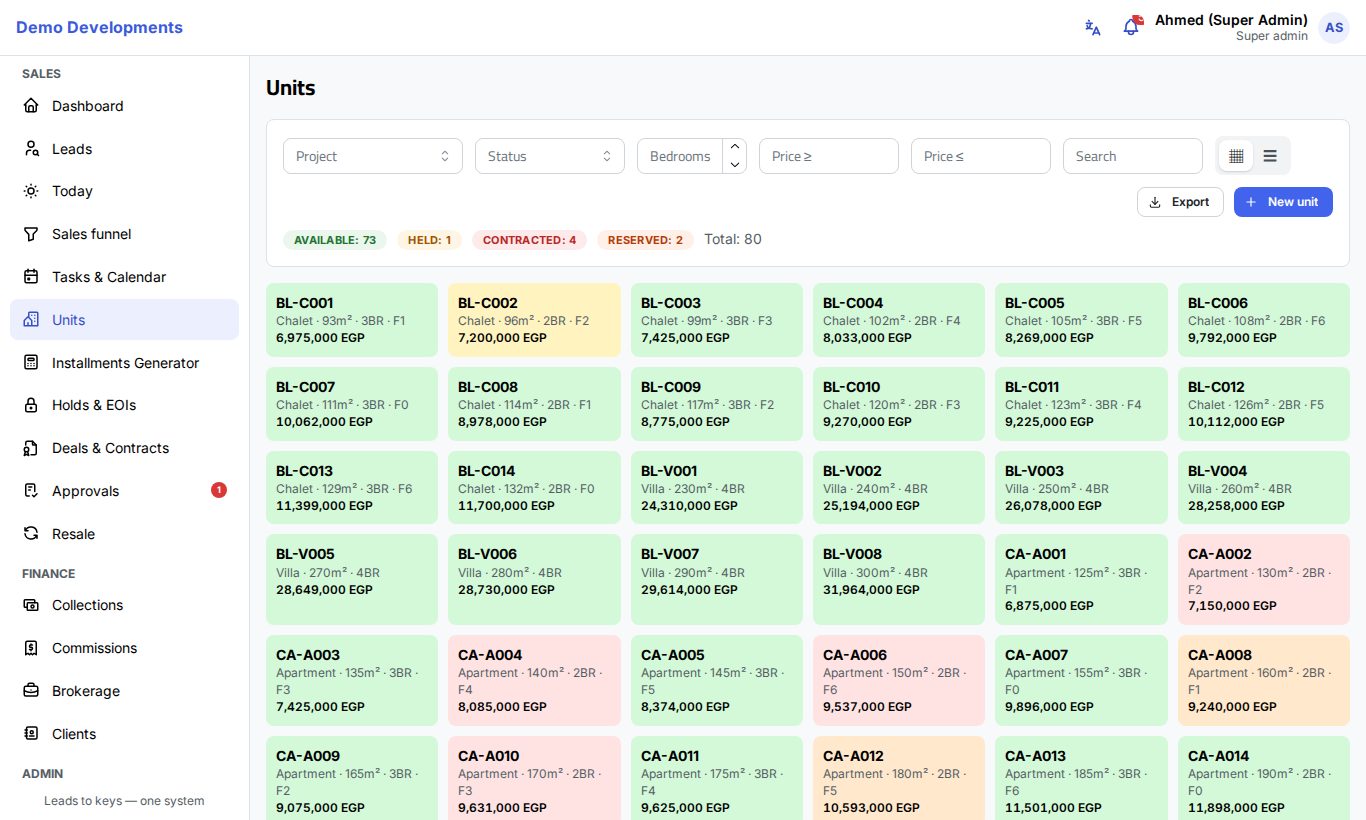Click the Resale refresh icon

tap(31, 534)
